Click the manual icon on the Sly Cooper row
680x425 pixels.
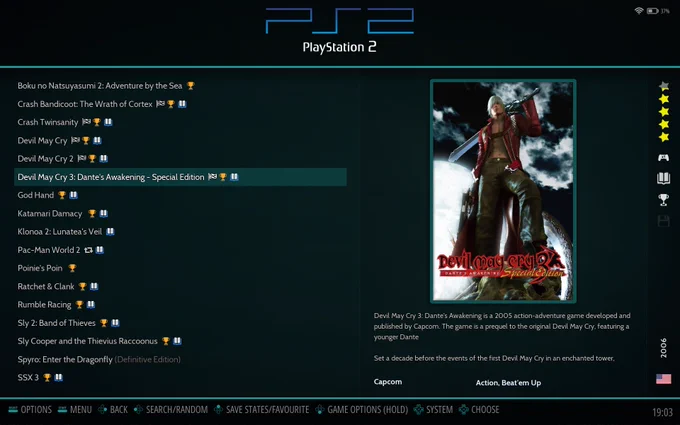click(177, 341)
